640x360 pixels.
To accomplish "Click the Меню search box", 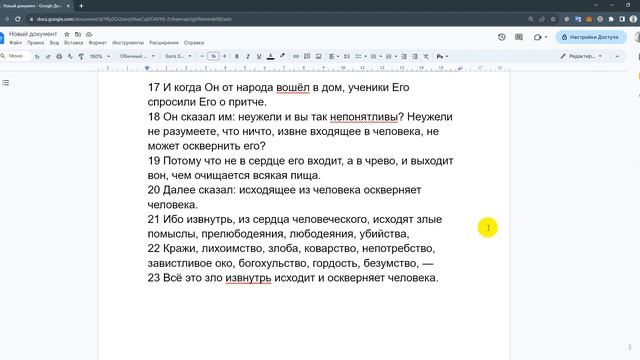I will [x=16, y=56].
